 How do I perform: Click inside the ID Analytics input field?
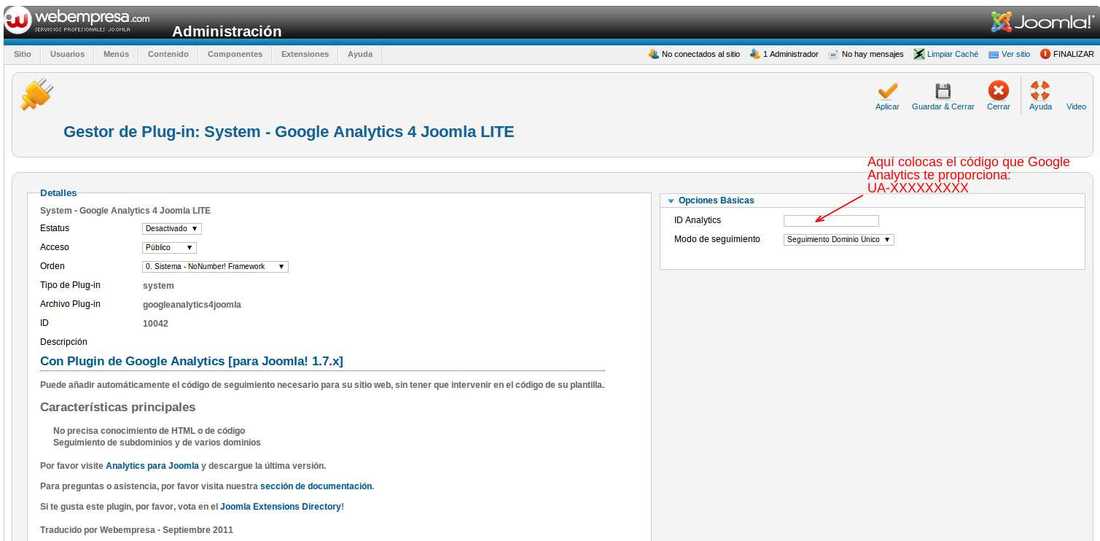pos(831,221)
